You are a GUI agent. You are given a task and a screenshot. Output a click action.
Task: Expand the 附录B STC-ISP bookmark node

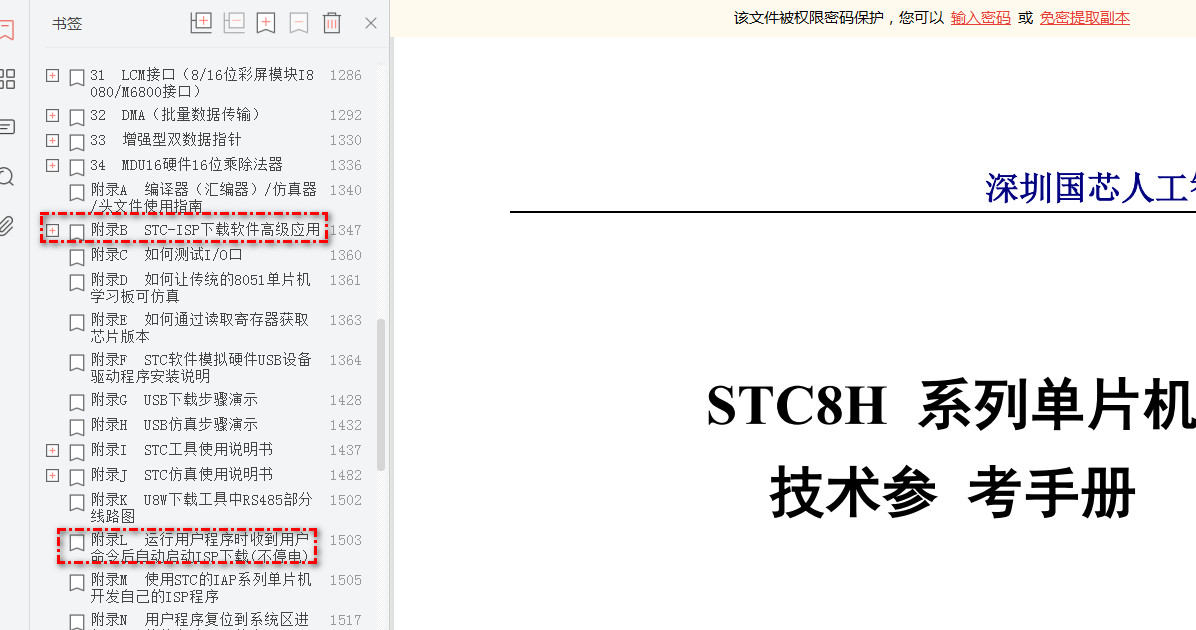(x=53, y=230)
